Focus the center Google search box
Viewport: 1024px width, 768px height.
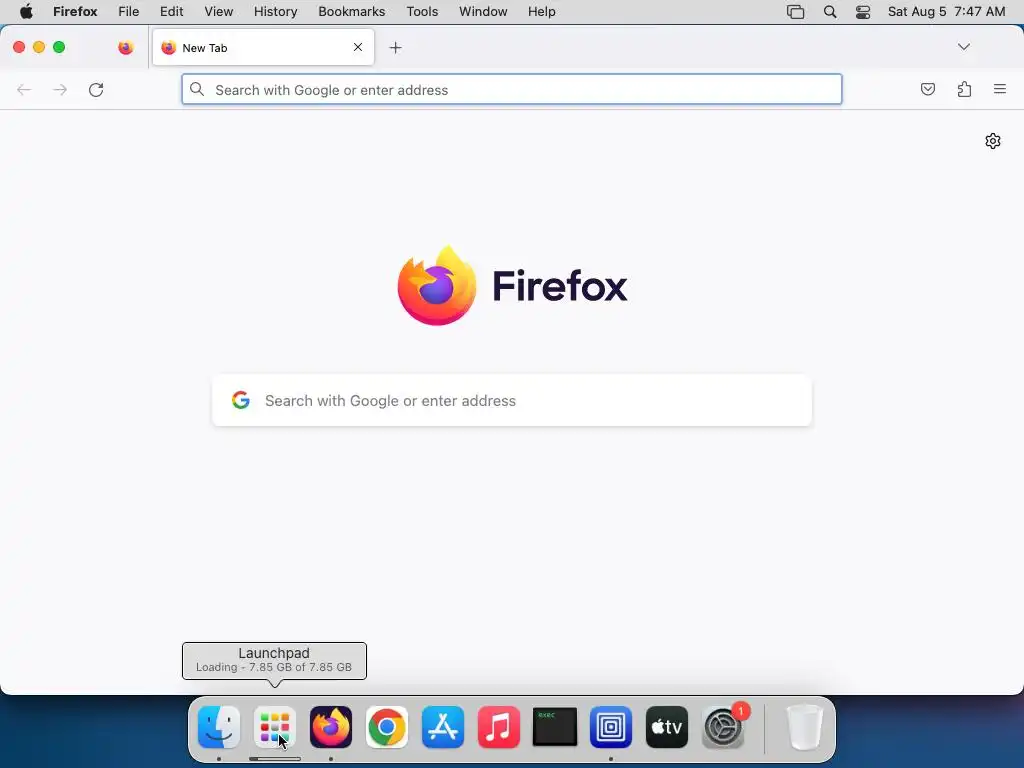[512, 400]
